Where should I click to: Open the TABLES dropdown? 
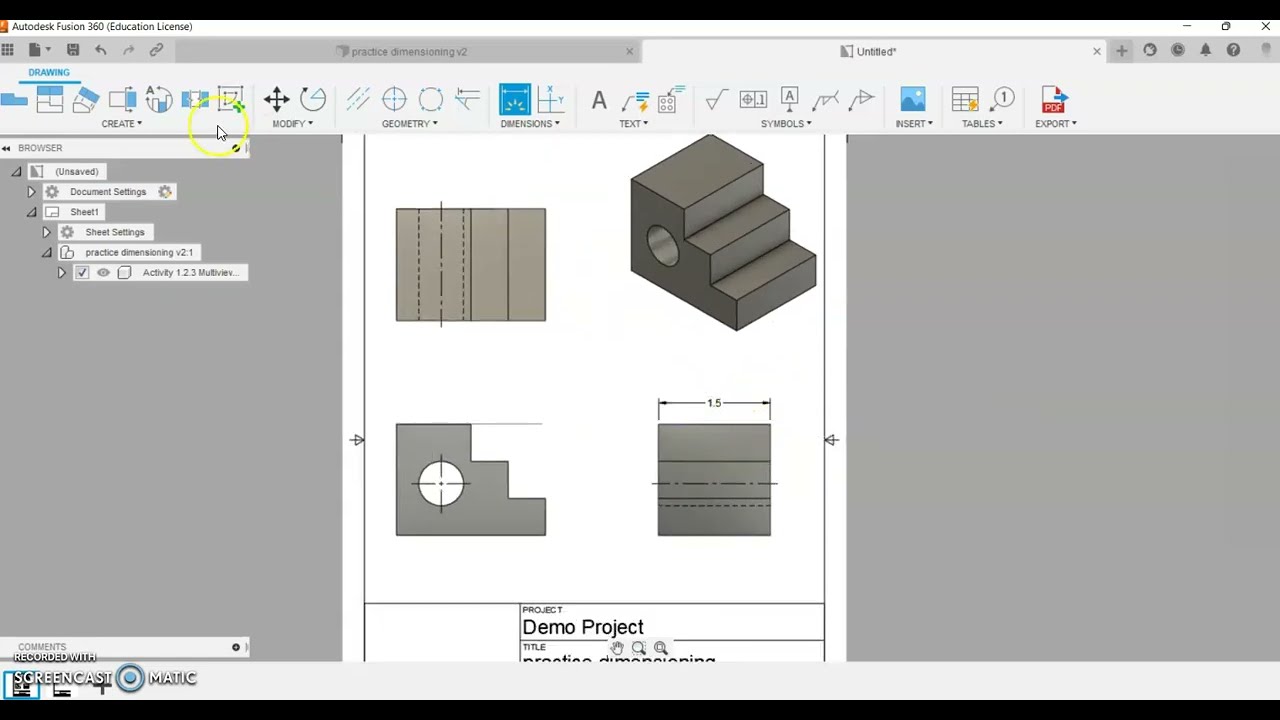click(x=982, y=124)
